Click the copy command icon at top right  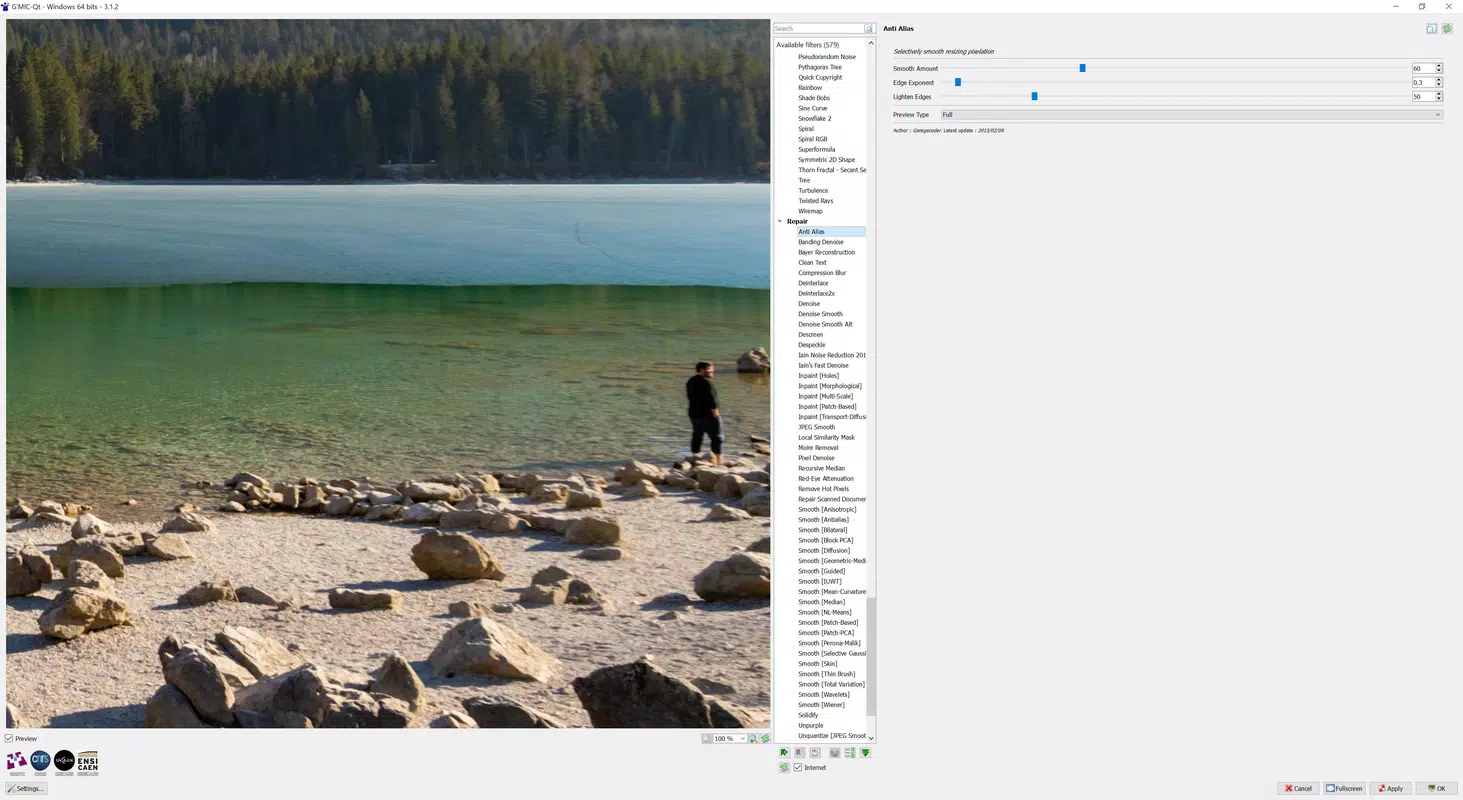[x=1431, y=29]
